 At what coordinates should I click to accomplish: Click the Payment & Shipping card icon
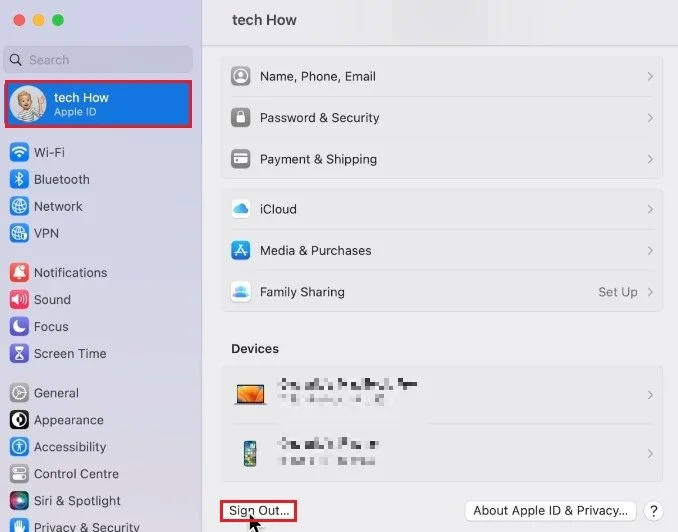click(240, 159)
